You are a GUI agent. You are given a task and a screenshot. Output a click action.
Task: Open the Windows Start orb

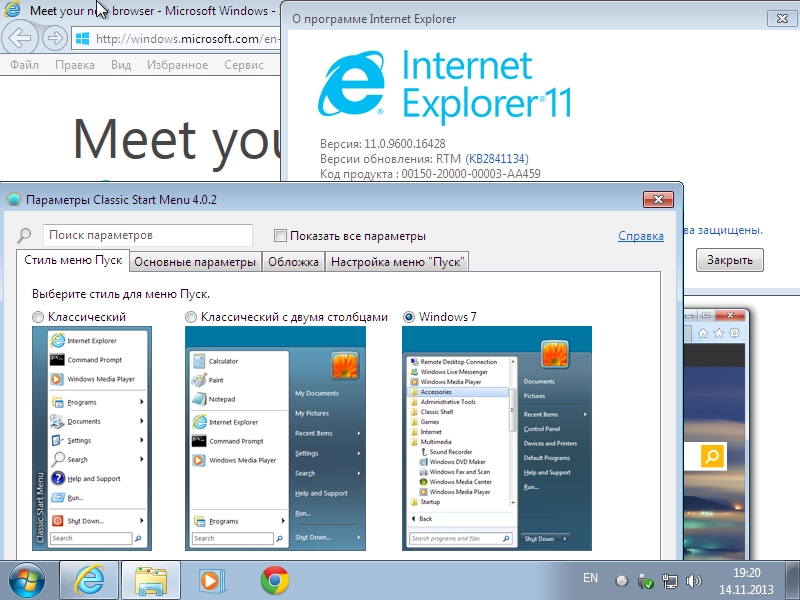tap(26, 581)
